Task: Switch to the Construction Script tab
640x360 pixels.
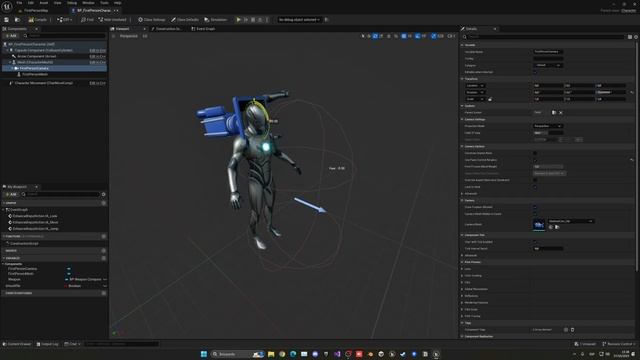Action: (x=167, y=29)
